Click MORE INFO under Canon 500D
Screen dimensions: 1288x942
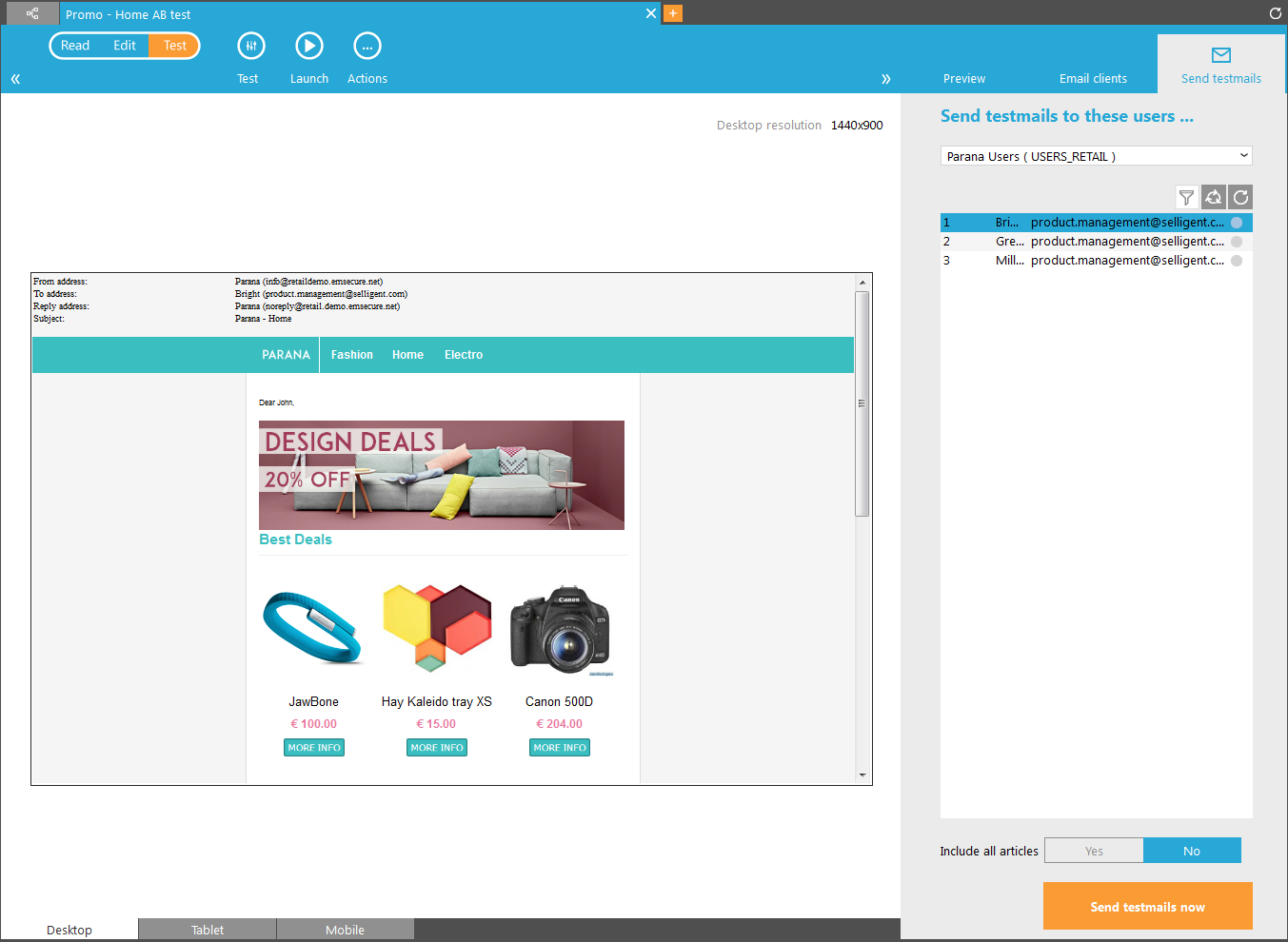coord(560,748)
